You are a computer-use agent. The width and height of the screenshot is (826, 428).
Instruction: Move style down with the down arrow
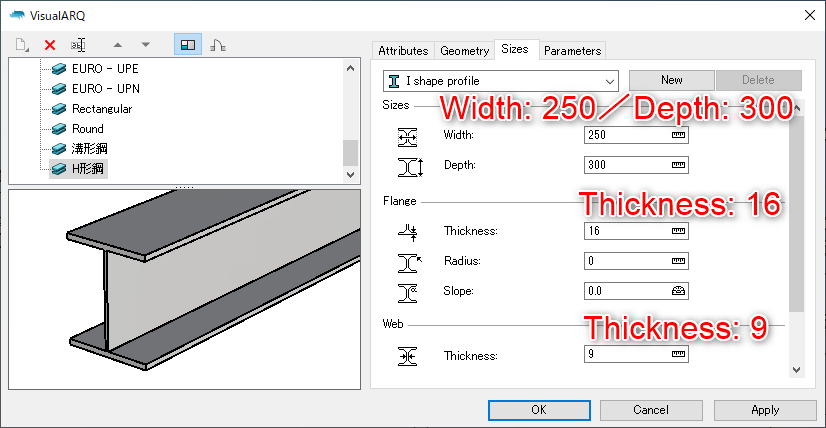[x=146, y=45]
